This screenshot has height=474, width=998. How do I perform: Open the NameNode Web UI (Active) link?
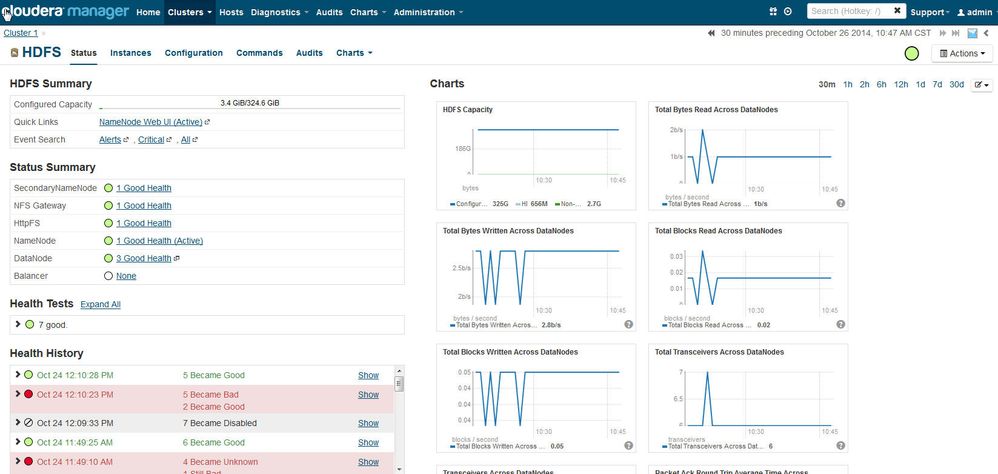click(150, 122)
